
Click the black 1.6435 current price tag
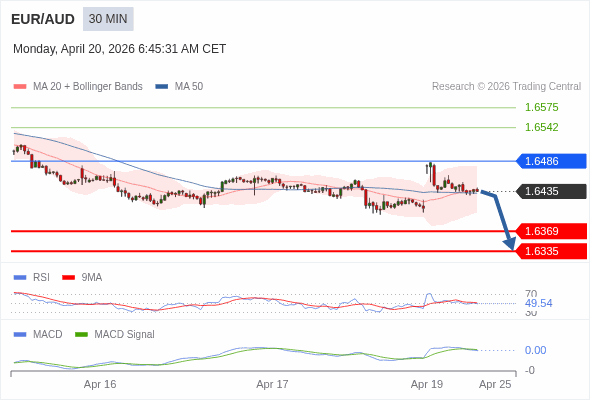pyautogui.click(x=551, y=191)
